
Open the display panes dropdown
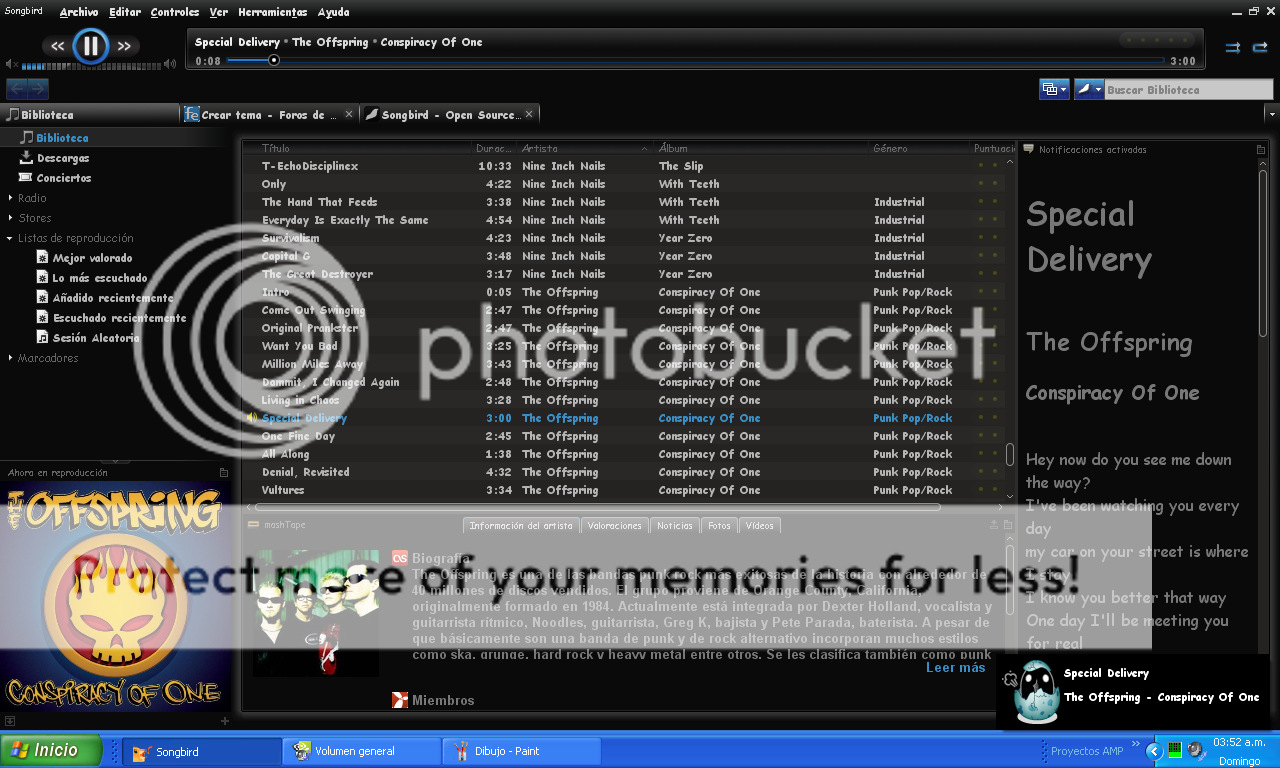tap(1054, 89)
